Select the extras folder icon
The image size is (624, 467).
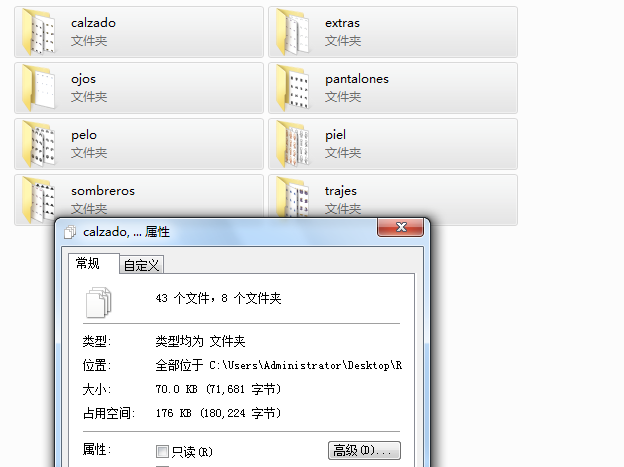[x=293, y=32]
